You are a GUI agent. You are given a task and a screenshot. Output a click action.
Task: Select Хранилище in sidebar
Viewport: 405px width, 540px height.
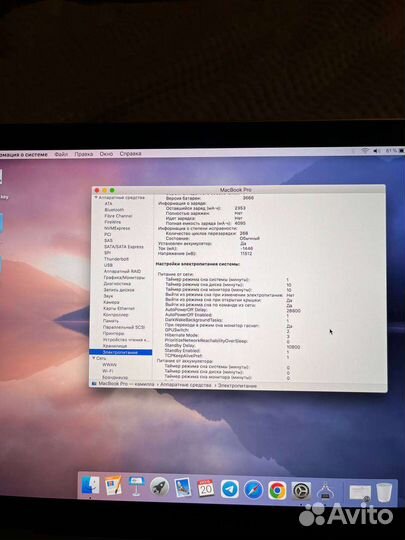(115, 346)
